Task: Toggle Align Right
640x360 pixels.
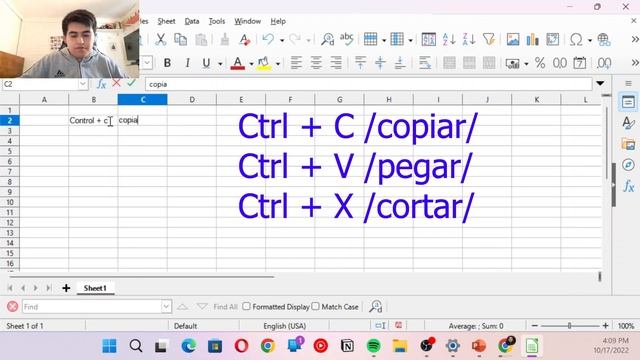Action: pos(336,63)
